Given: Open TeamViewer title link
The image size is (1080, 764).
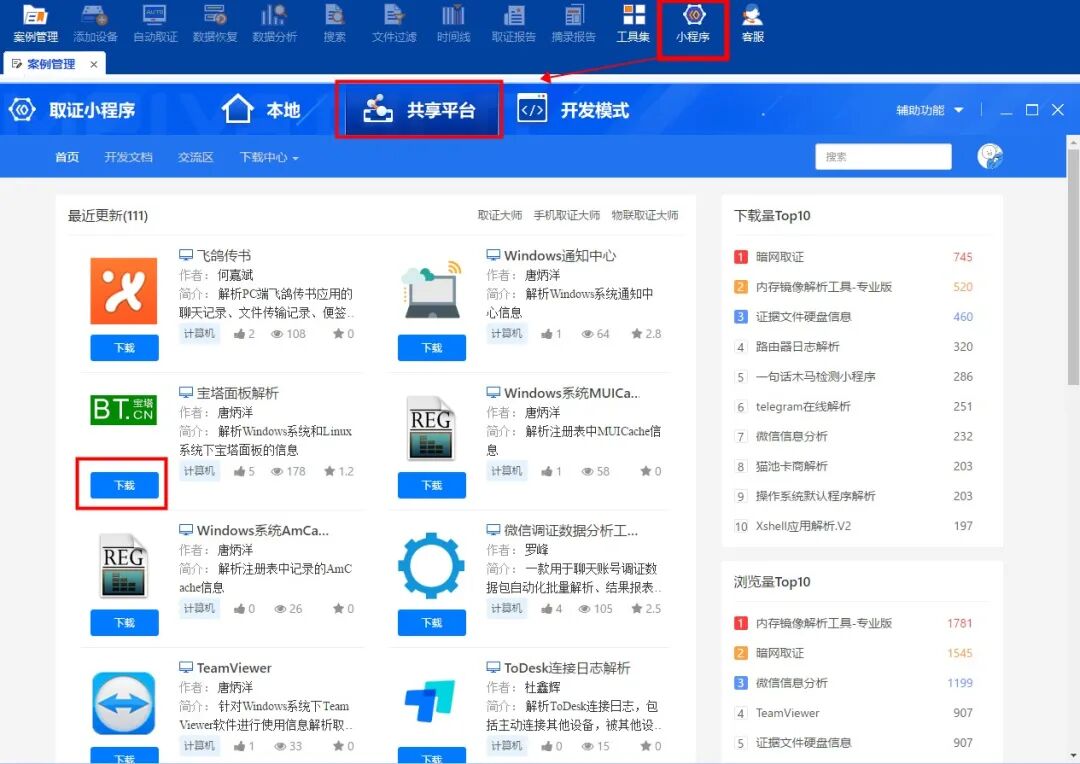Looking at the screenshot, I should (x=234, y=668).
